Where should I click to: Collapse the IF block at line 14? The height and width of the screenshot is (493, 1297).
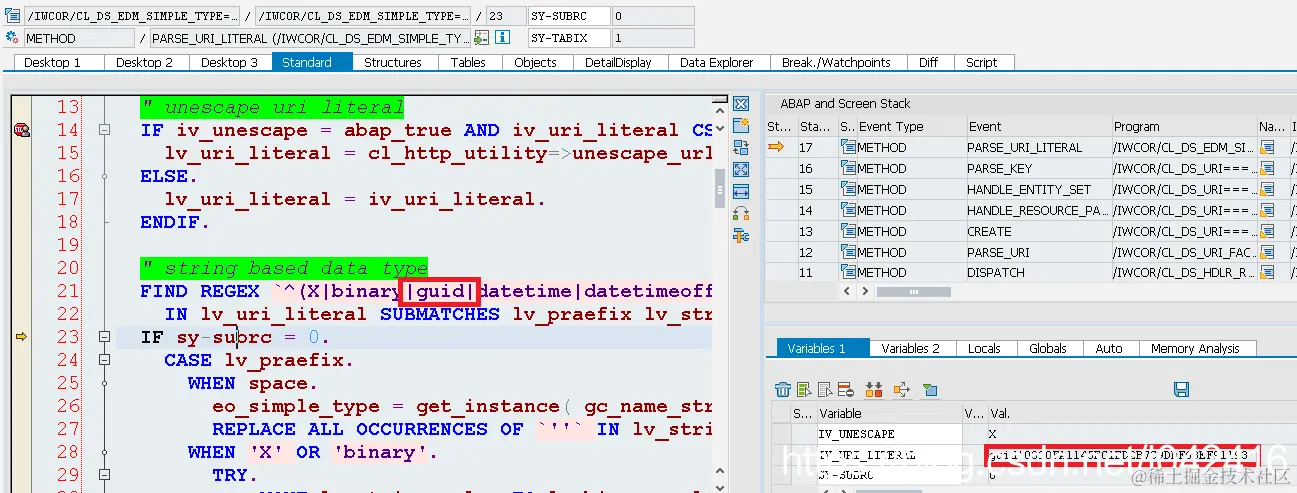click(104, 130)
